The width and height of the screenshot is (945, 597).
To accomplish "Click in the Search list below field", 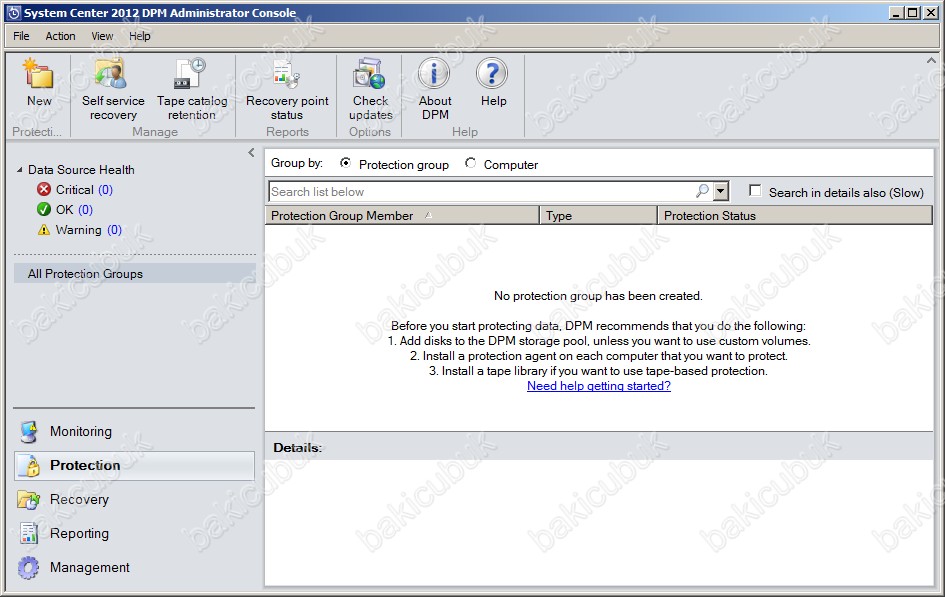I will [x=480, y=192].
